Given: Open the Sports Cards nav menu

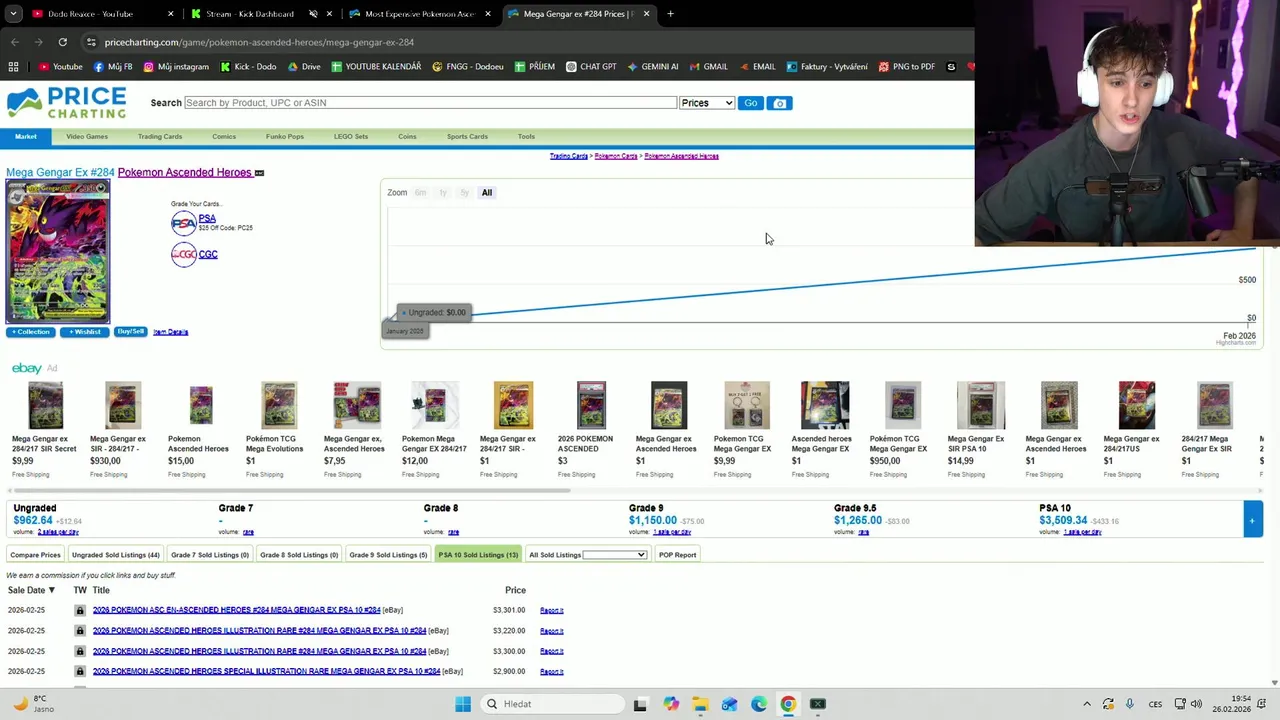Looking at the screenshot, I should (x=467, y=137).
